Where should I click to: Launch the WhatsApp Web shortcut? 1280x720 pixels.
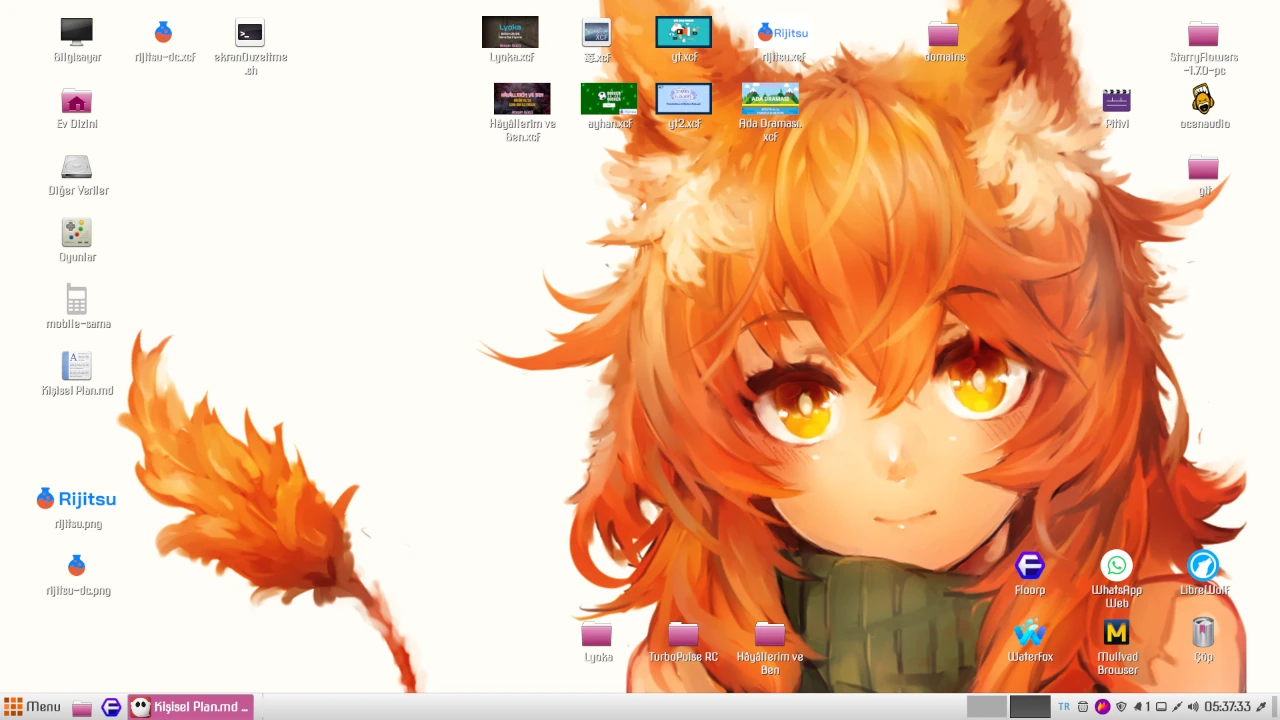(1117, 566)
